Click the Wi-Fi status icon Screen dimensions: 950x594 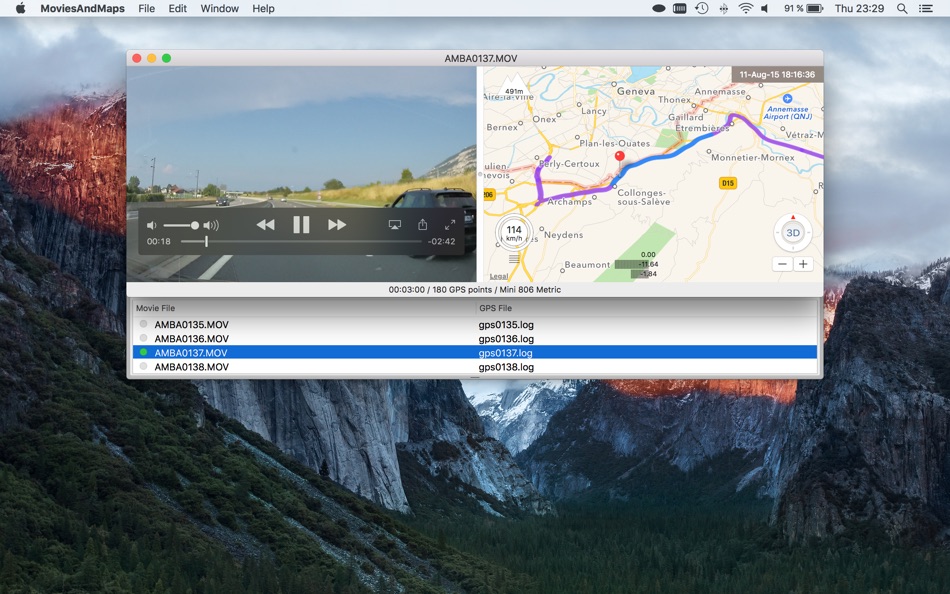[x=745, y=8]
